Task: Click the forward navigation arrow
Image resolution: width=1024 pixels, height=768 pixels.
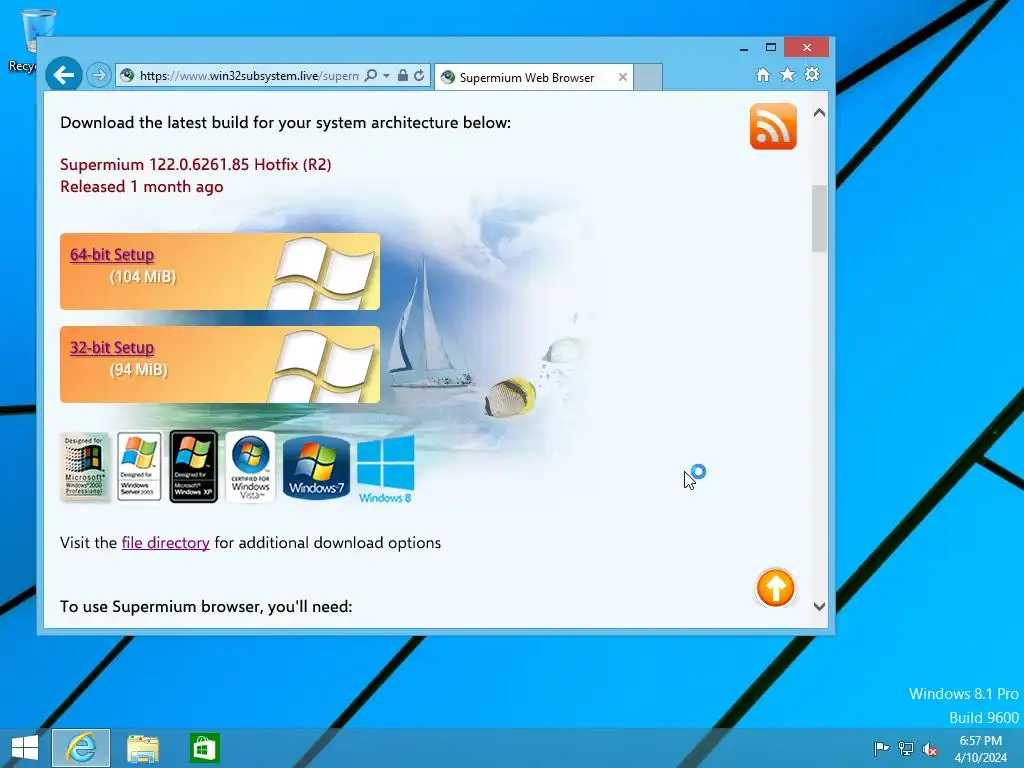Action: coord(99,75)
